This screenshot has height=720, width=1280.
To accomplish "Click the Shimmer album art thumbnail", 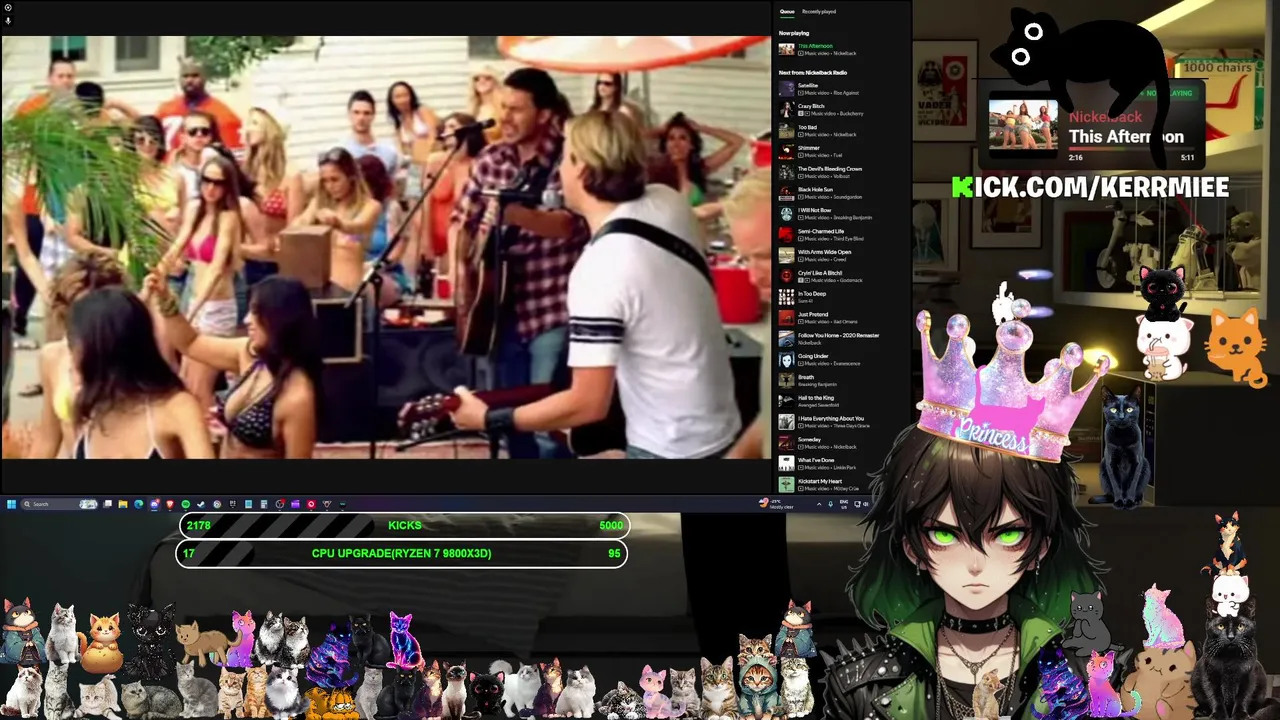I will (786, 152).
